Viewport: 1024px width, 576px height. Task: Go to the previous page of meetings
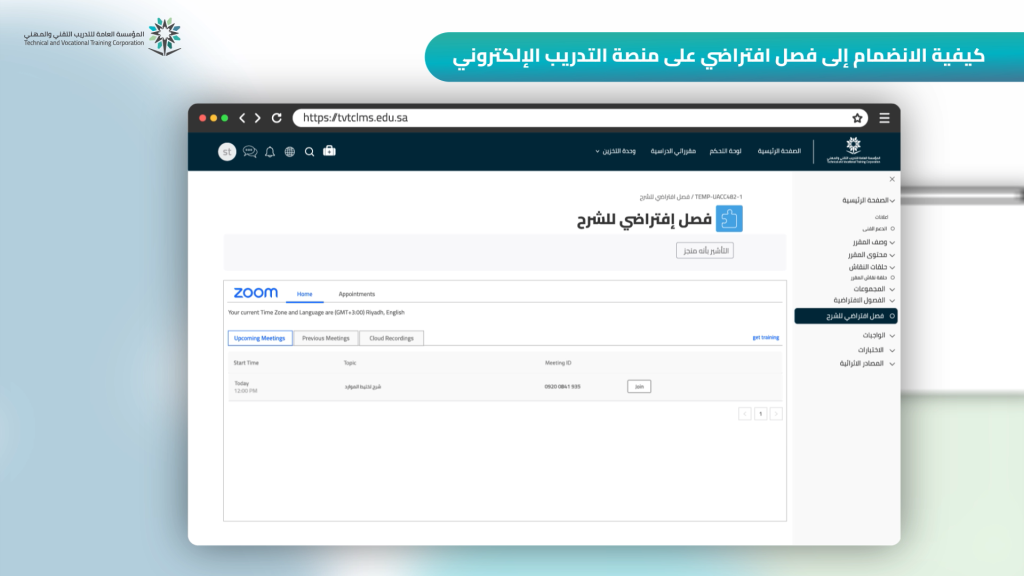click(744, 413)
